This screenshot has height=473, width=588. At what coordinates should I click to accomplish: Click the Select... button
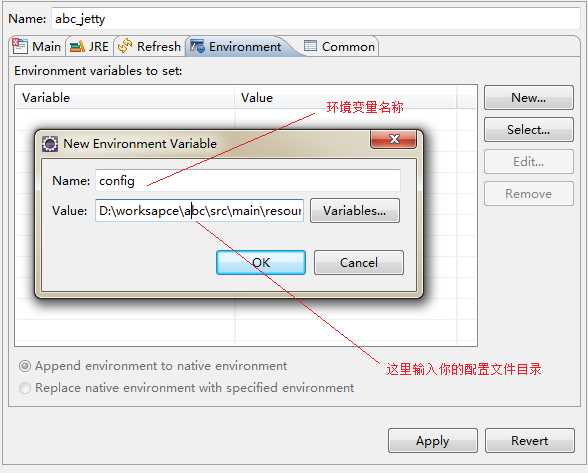point(529,129)
